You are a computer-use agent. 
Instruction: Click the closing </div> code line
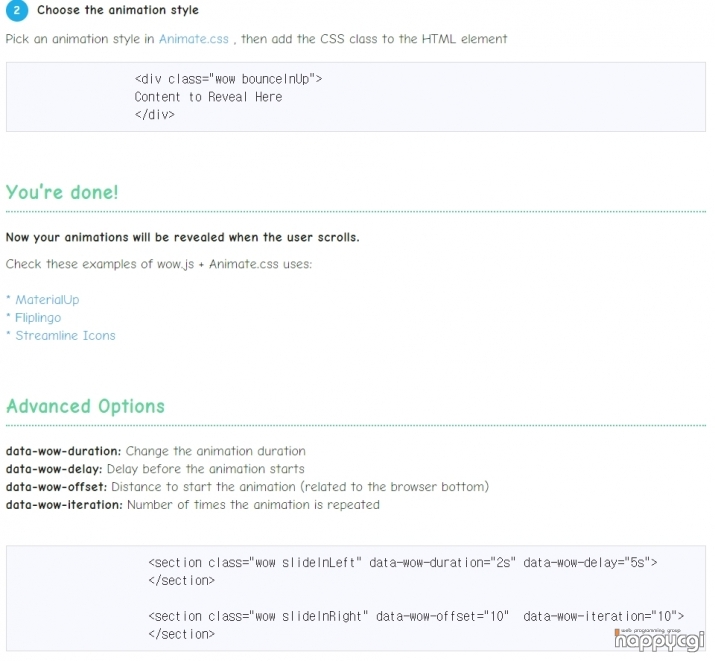(155, 115)
